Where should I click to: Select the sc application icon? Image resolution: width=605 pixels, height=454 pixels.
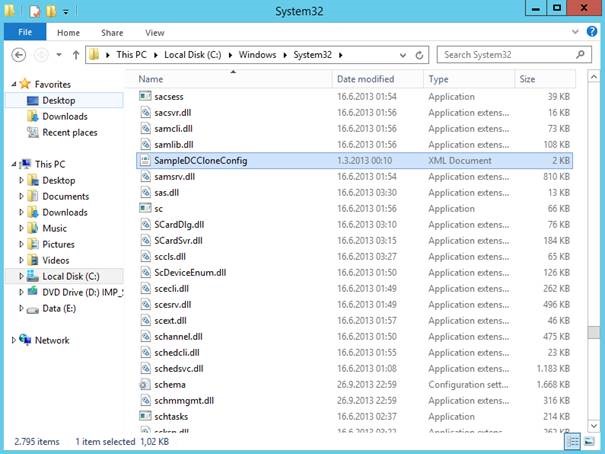click(x=145, y=208)
